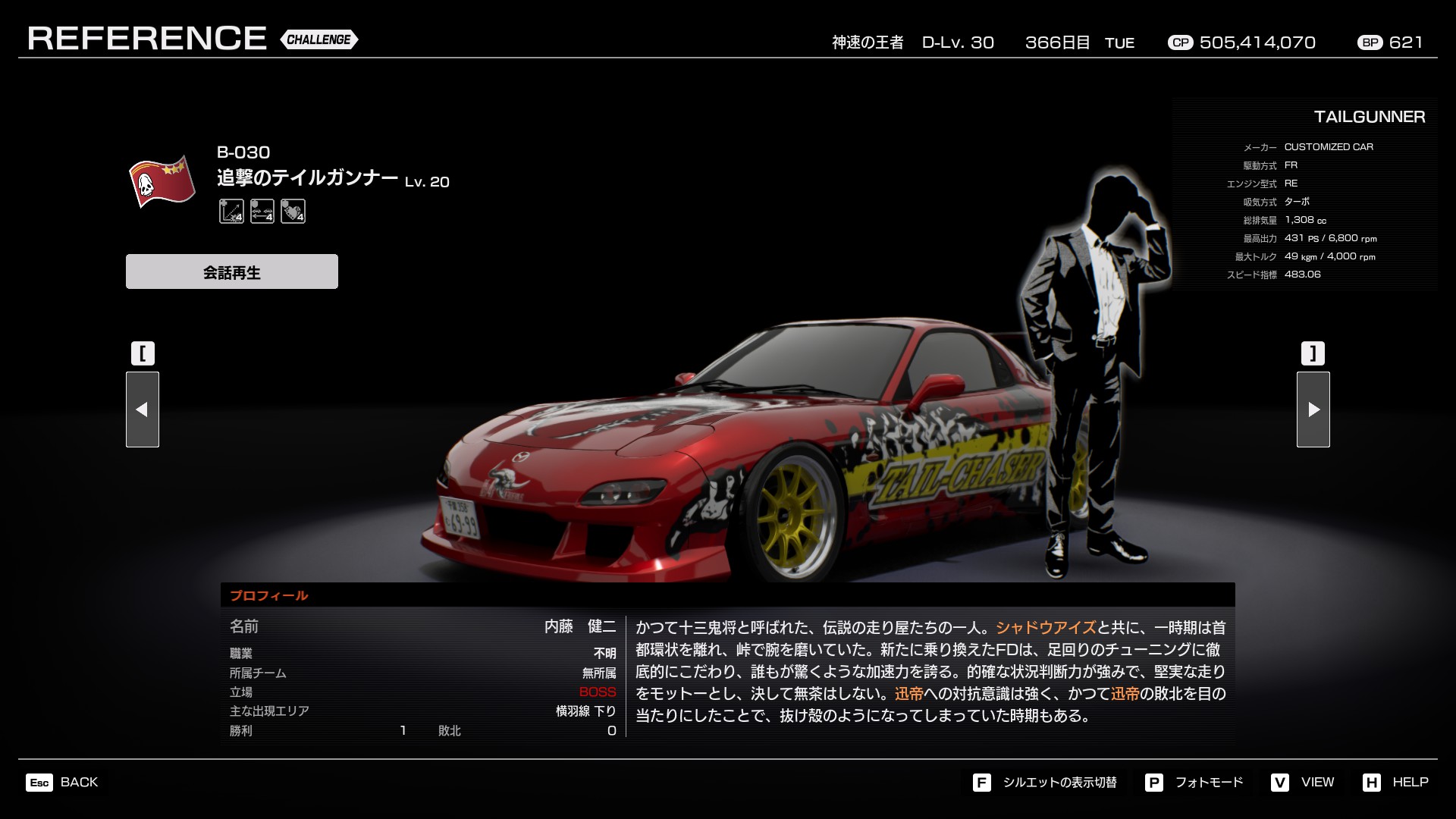
Task: Click the left bracket key hint
Action: [x=143, y=353]
